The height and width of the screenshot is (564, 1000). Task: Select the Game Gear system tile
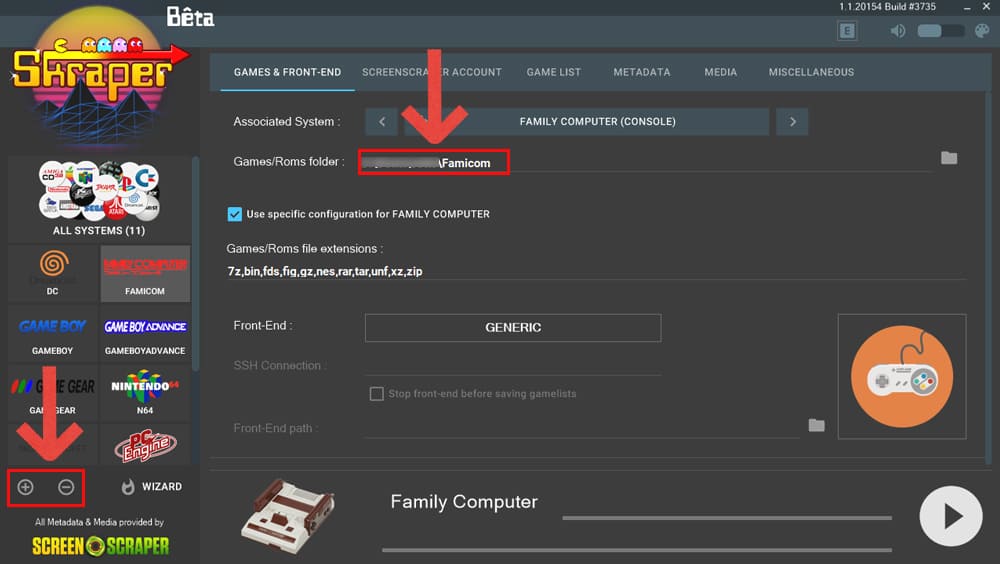(53, 394)
